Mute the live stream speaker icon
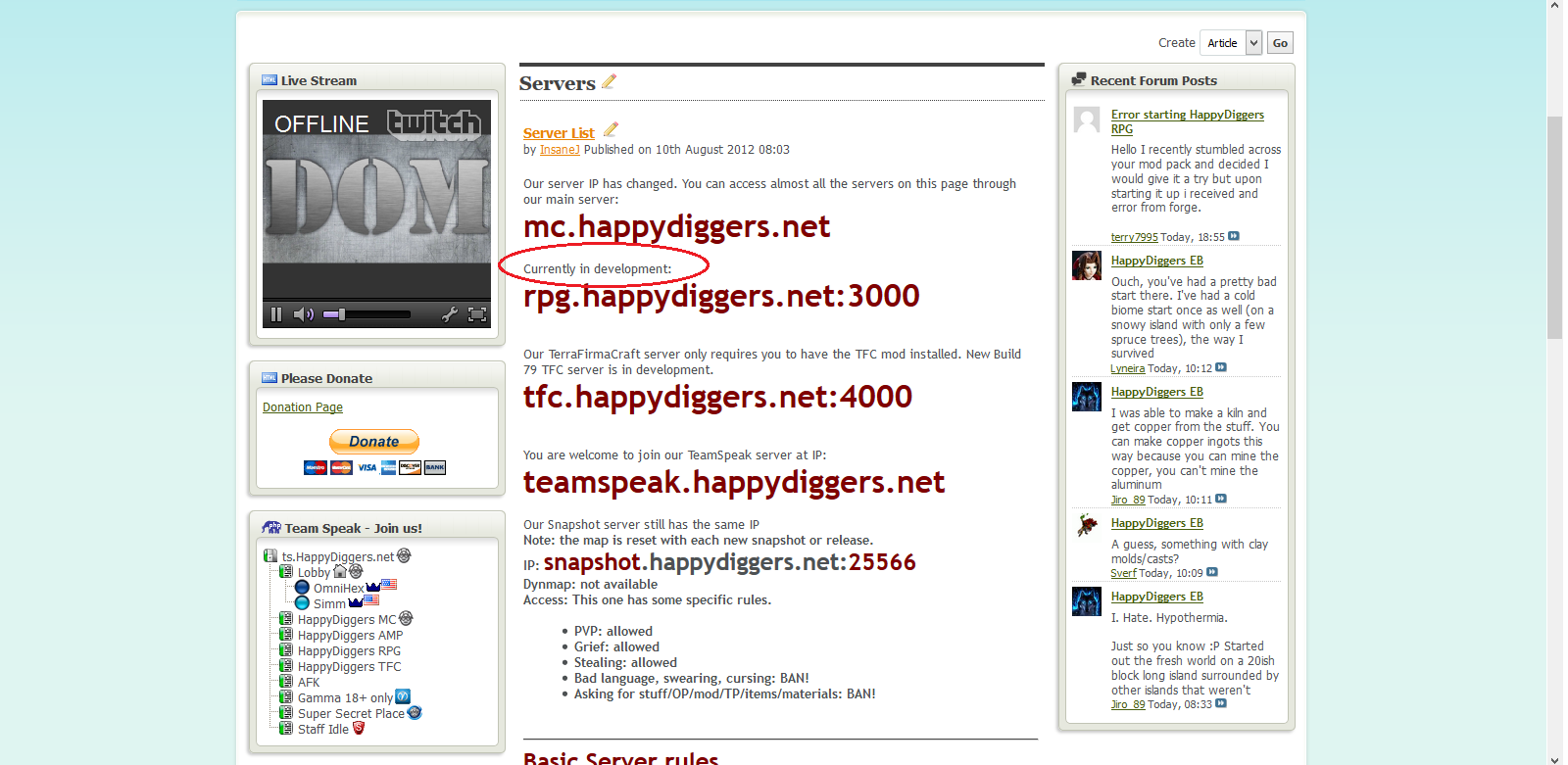This screenshot has width=1568, height=765. tap(304, 314)
